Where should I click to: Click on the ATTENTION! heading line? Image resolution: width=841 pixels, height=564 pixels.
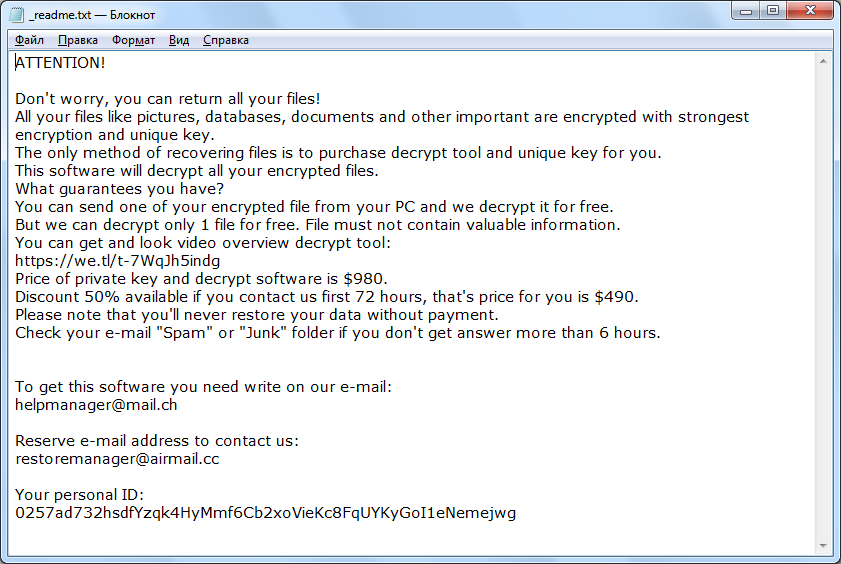tap(60, 63)
